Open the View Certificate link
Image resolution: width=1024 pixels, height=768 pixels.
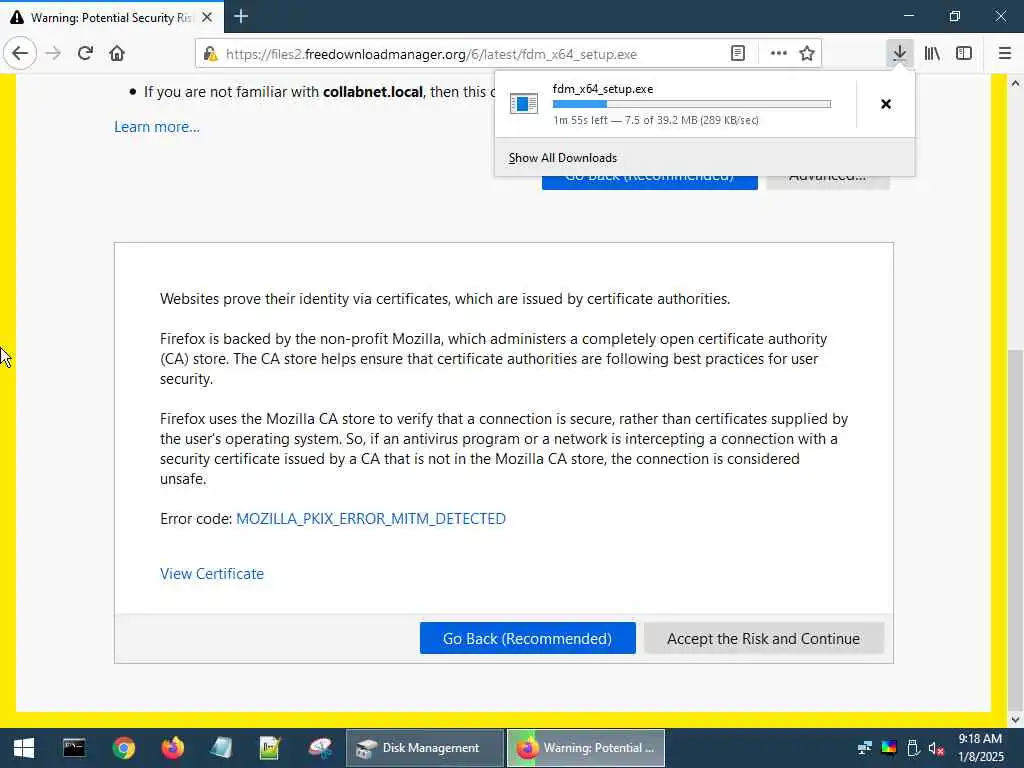(212, 573)
